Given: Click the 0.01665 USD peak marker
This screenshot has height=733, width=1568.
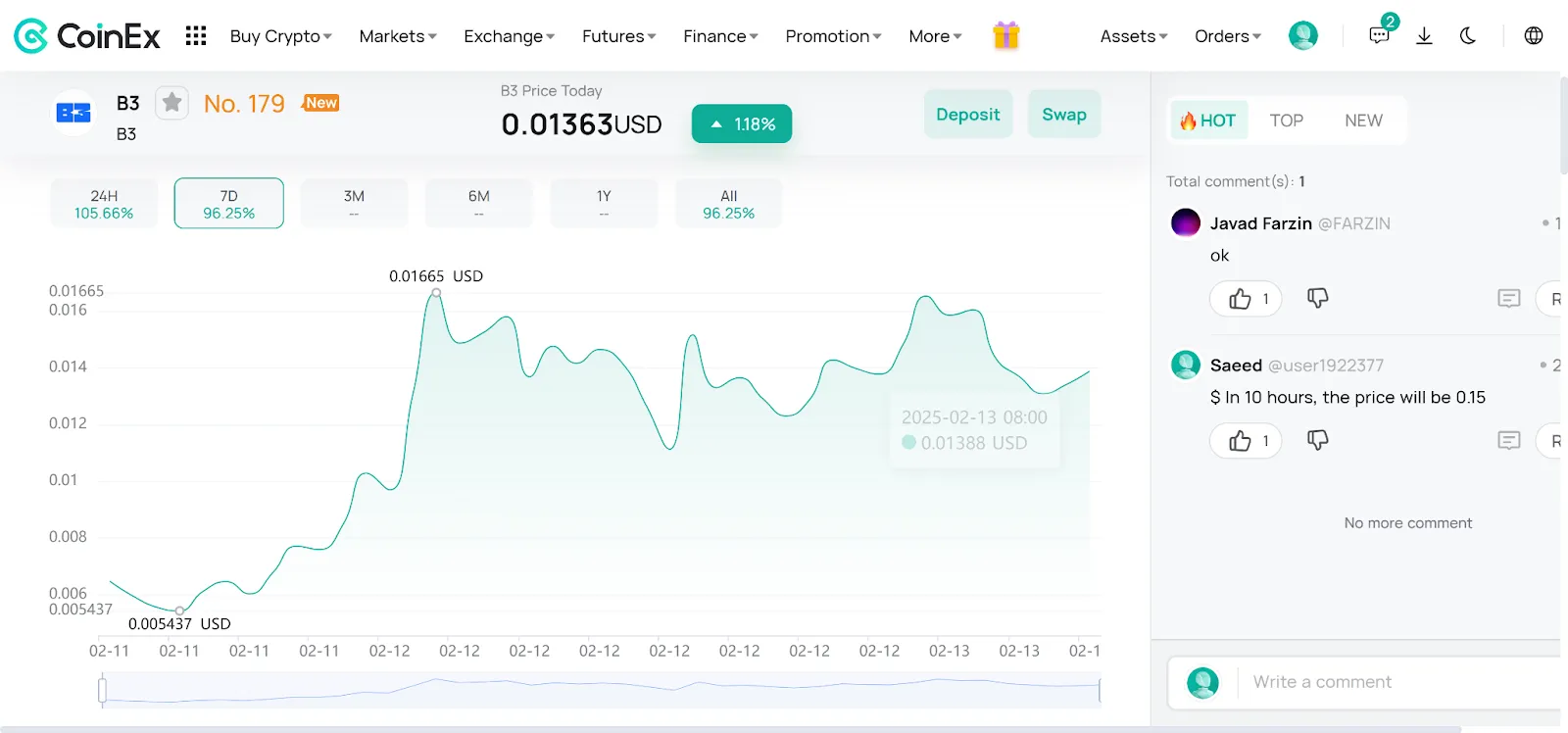Looking at the screenshot, I should (436, 292).
